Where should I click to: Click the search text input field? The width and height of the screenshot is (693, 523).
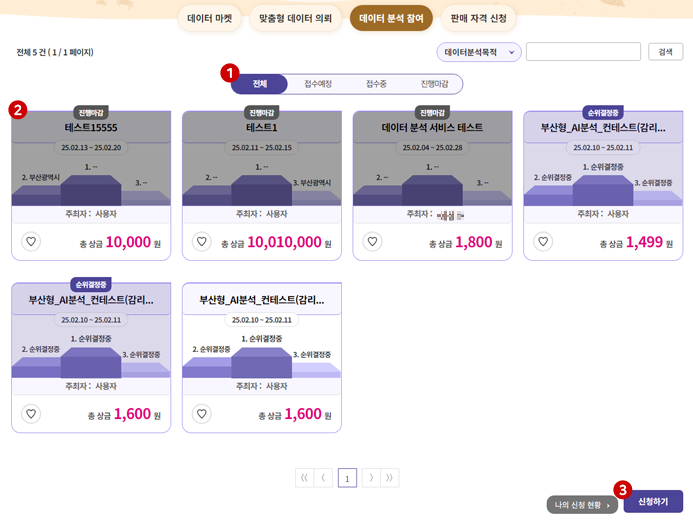(x=583, y=52)
